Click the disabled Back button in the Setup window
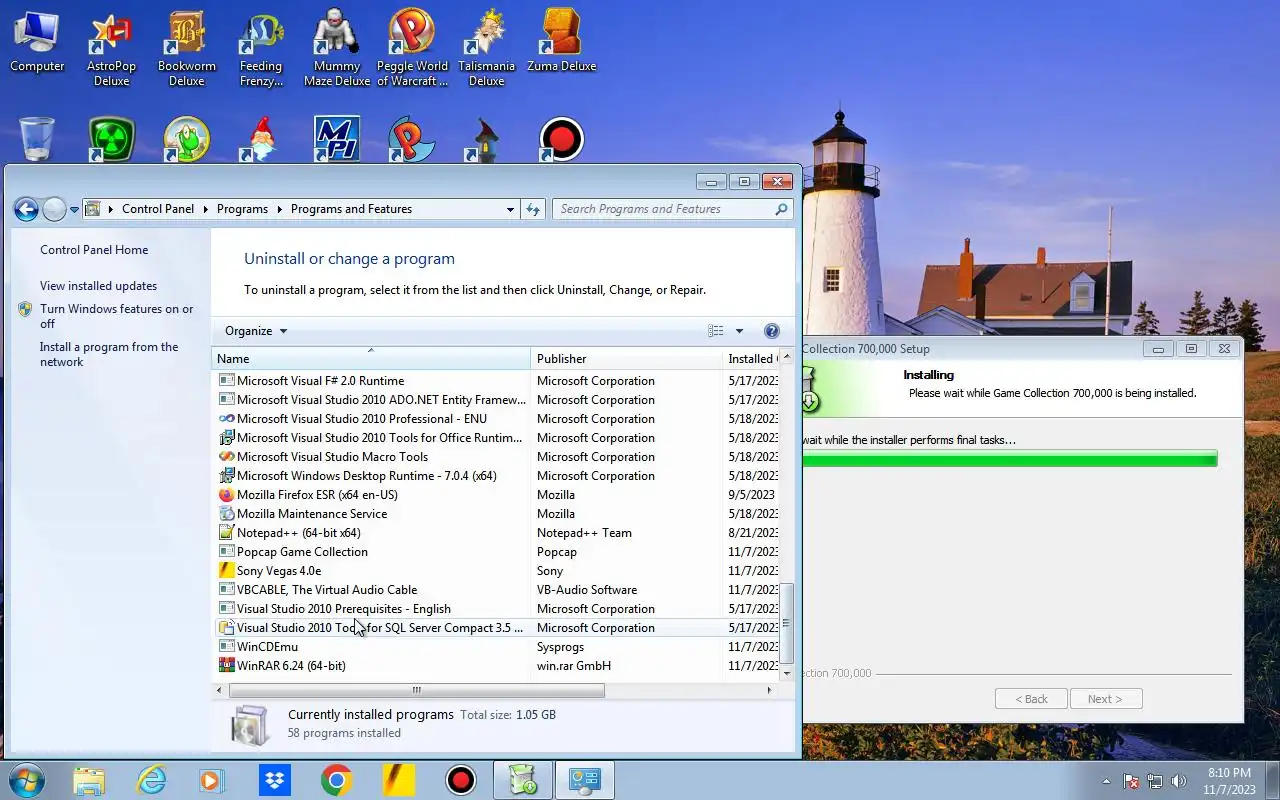 [x=1031, y=699]
